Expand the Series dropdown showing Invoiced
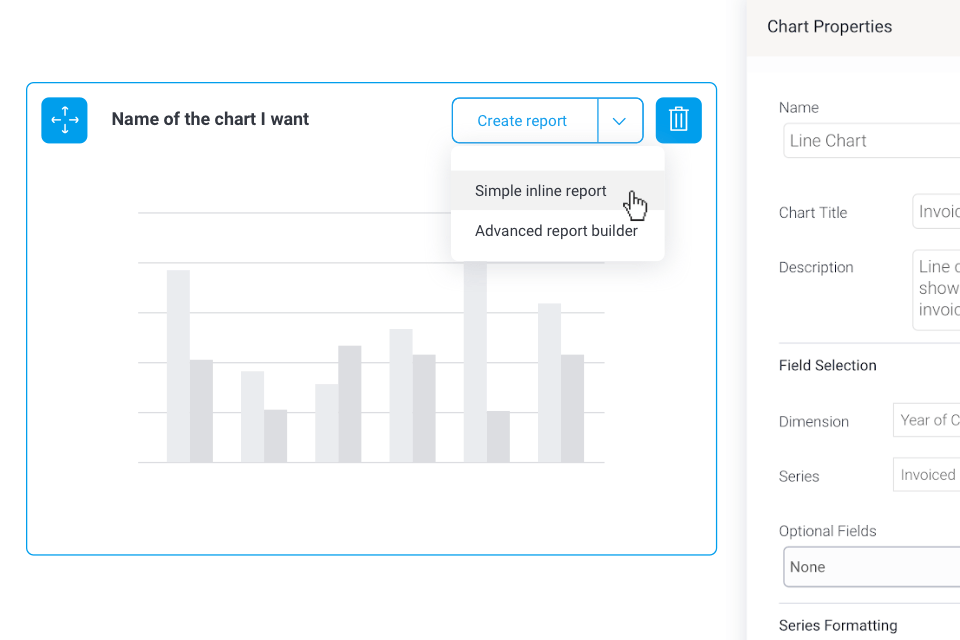The height and width of the screenshot is (640, 960). [x=926, y=475]
